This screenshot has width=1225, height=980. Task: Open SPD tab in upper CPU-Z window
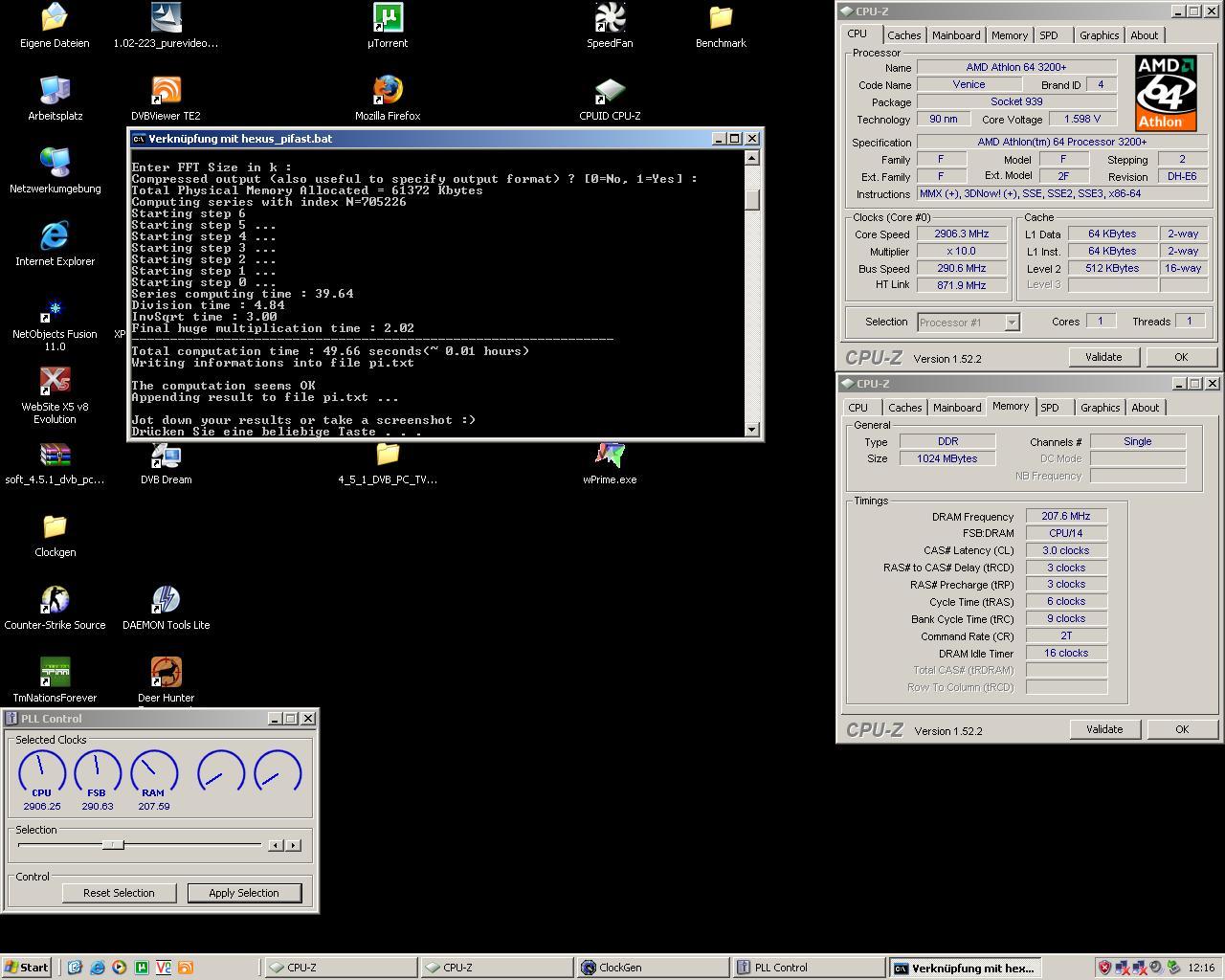tap(1049, 35)
